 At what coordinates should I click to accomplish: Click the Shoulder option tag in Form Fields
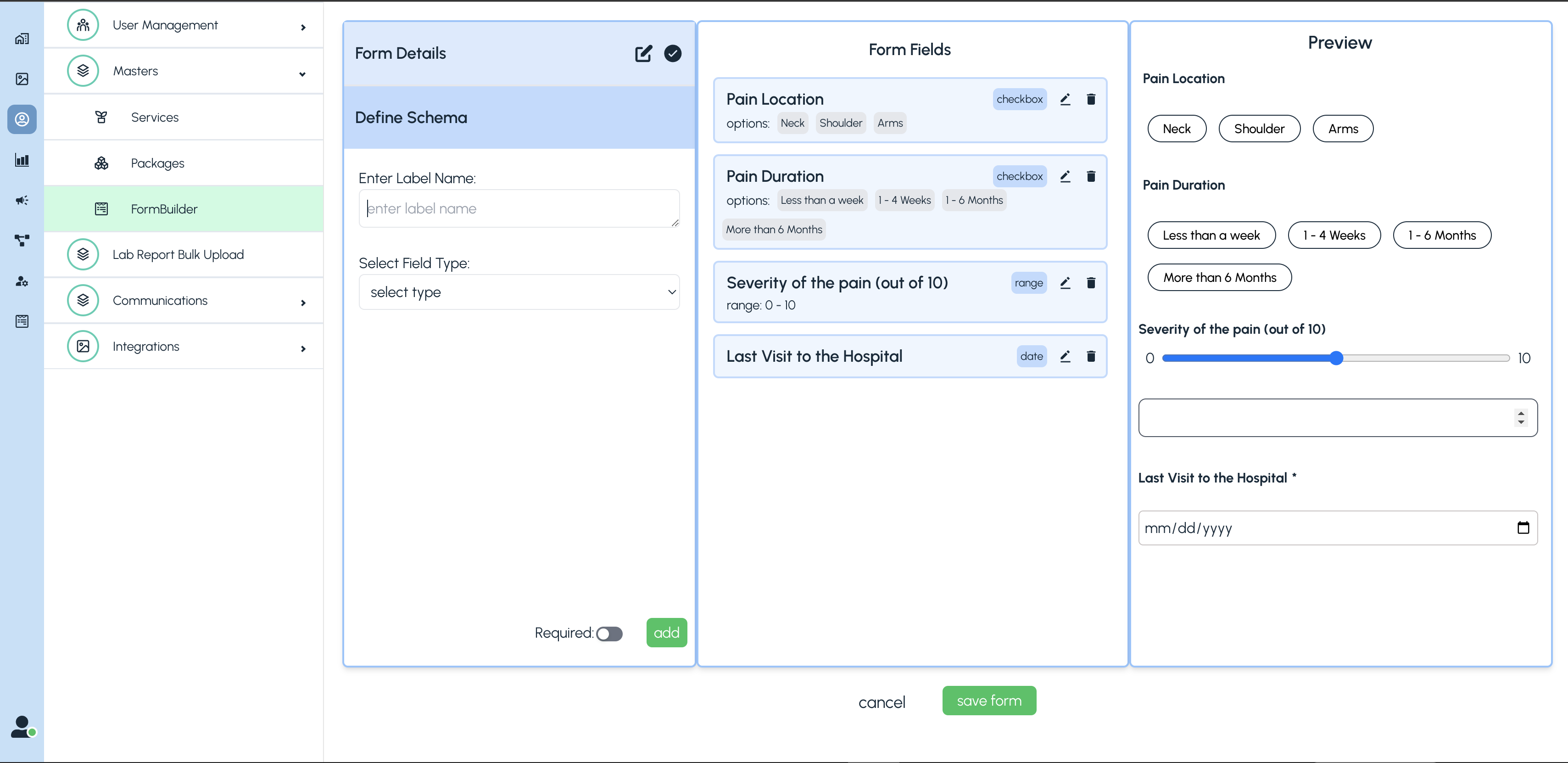point(841,123)
